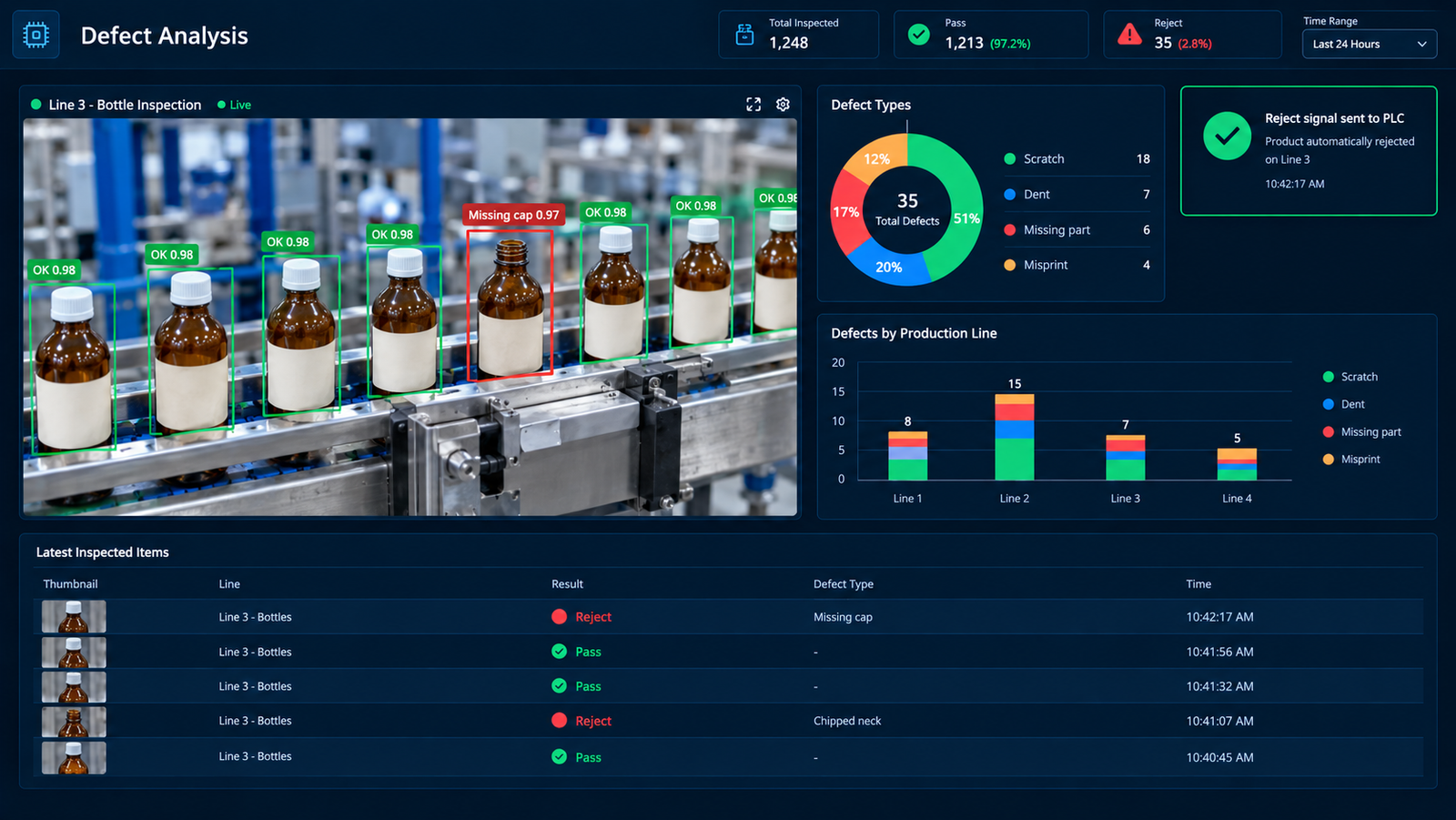Viewport: 1456px width, 820px height.
Task: Sort table by the Result column header
Action: click(x=567, y=584)
